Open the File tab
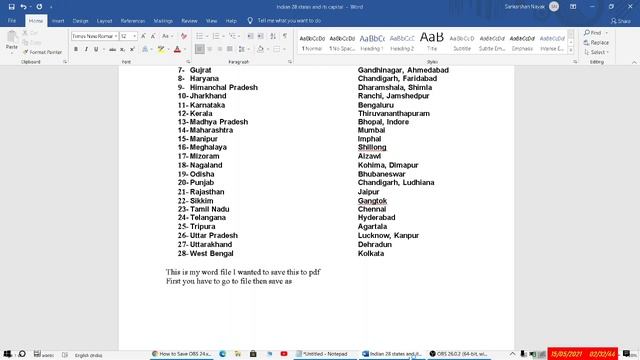The image size is (640, 360). (x=12, y=21)
